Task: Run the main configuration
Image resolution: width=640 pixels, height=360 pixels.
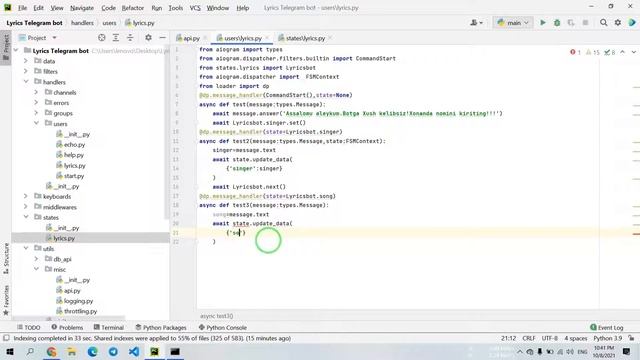Action: click(542, 23)
